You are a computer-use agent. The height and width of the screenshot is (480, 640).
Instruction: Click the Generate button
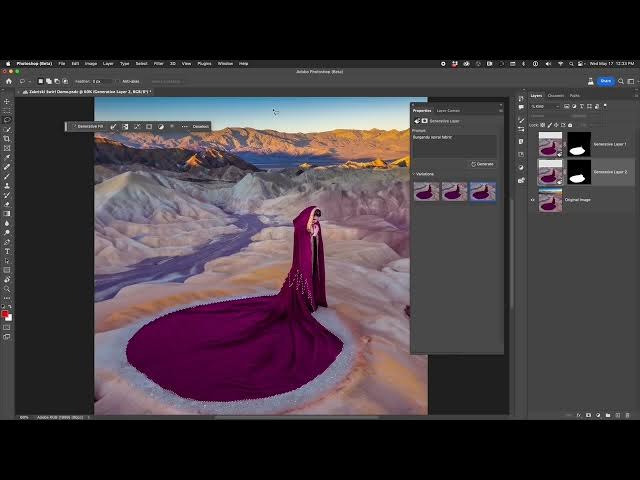[x=483, y=163]
